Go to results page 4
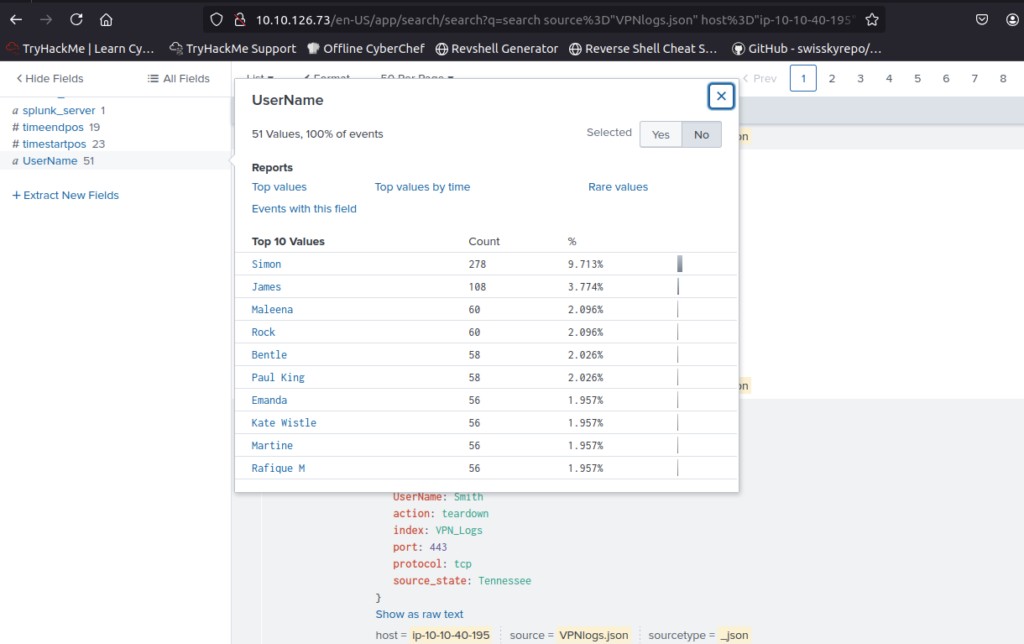The height and width of the screenshot is (644, 1024). coord(889,78)
